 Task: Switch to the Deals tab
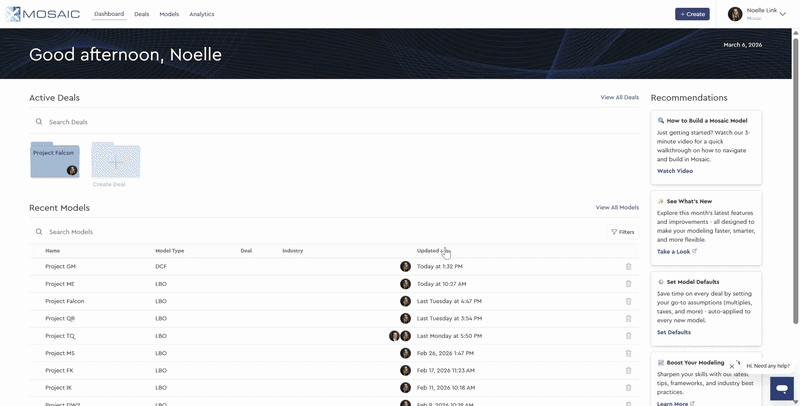click(141, 14)
